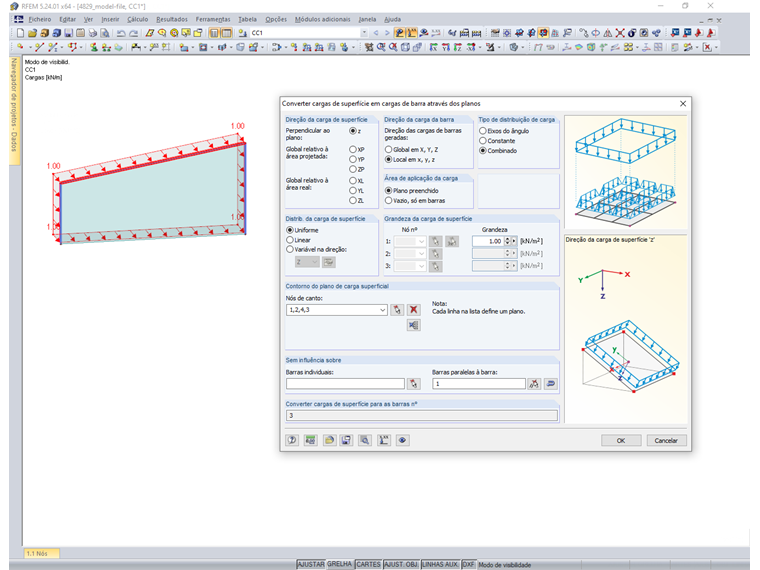Click the help question-mark icon in dialog
The width and height of the screenshot is (760, 570).
point(292,440)
